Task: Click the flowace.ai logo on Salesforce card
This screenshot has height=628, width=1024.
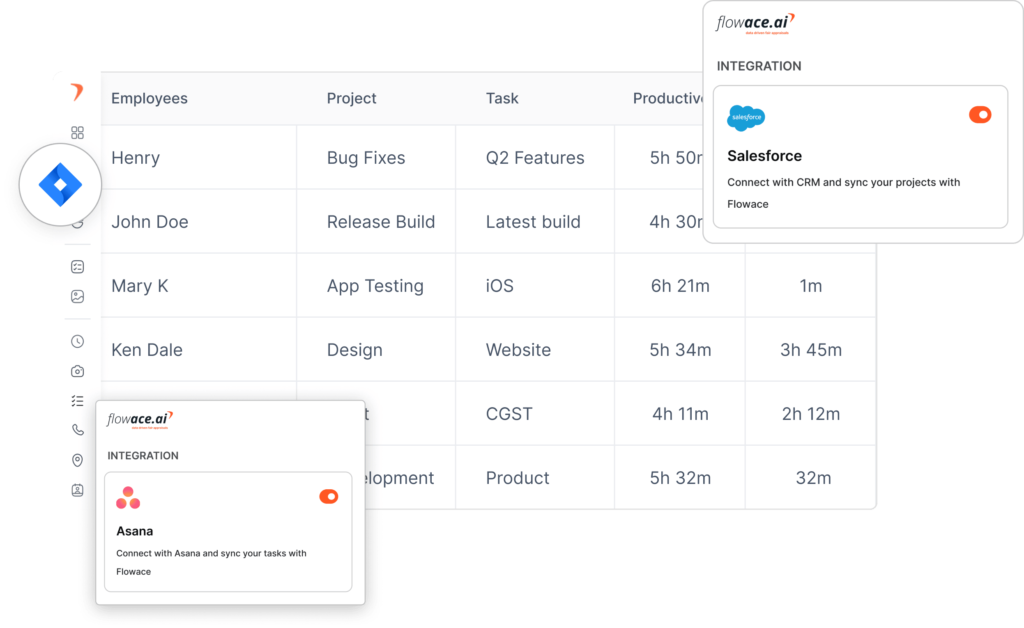Action: (753, 22)
